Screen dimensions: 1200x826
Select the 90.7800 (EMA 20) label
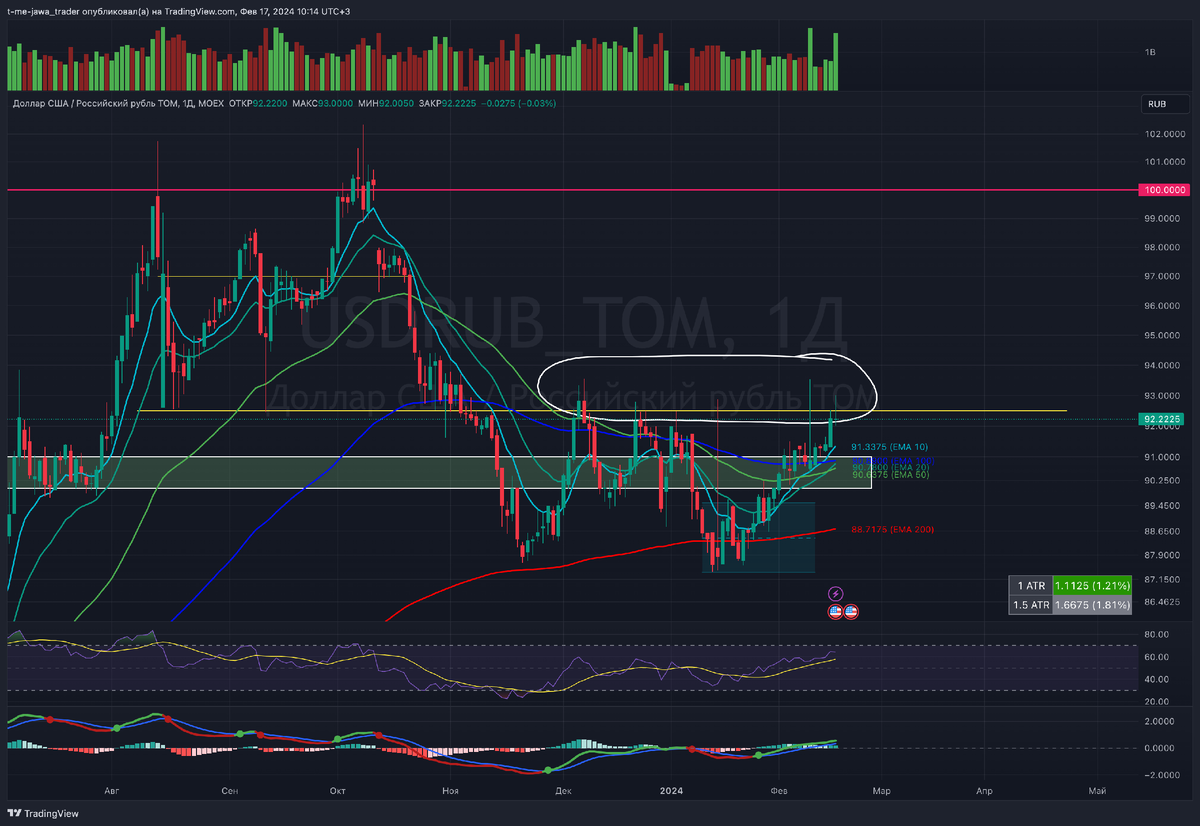point(892,467)
